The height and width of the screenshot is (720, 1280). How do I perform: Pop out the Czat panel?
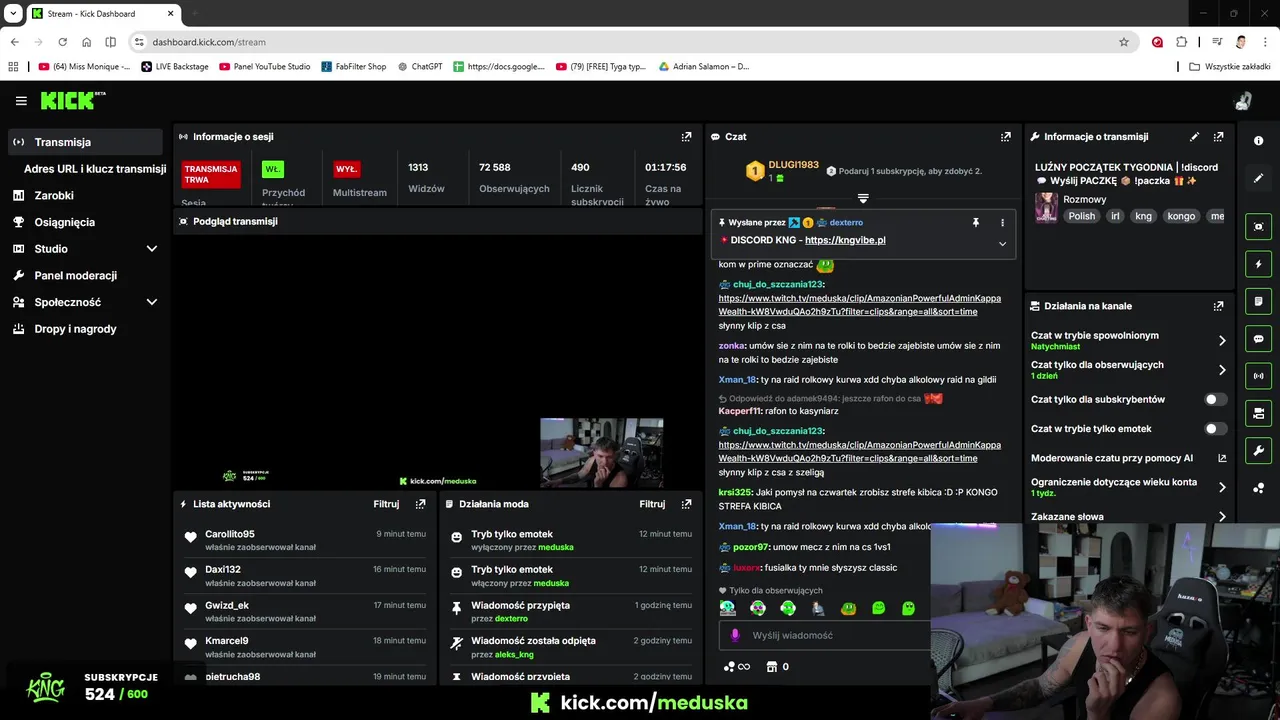pyautogui.click(x=1005, y=137)
